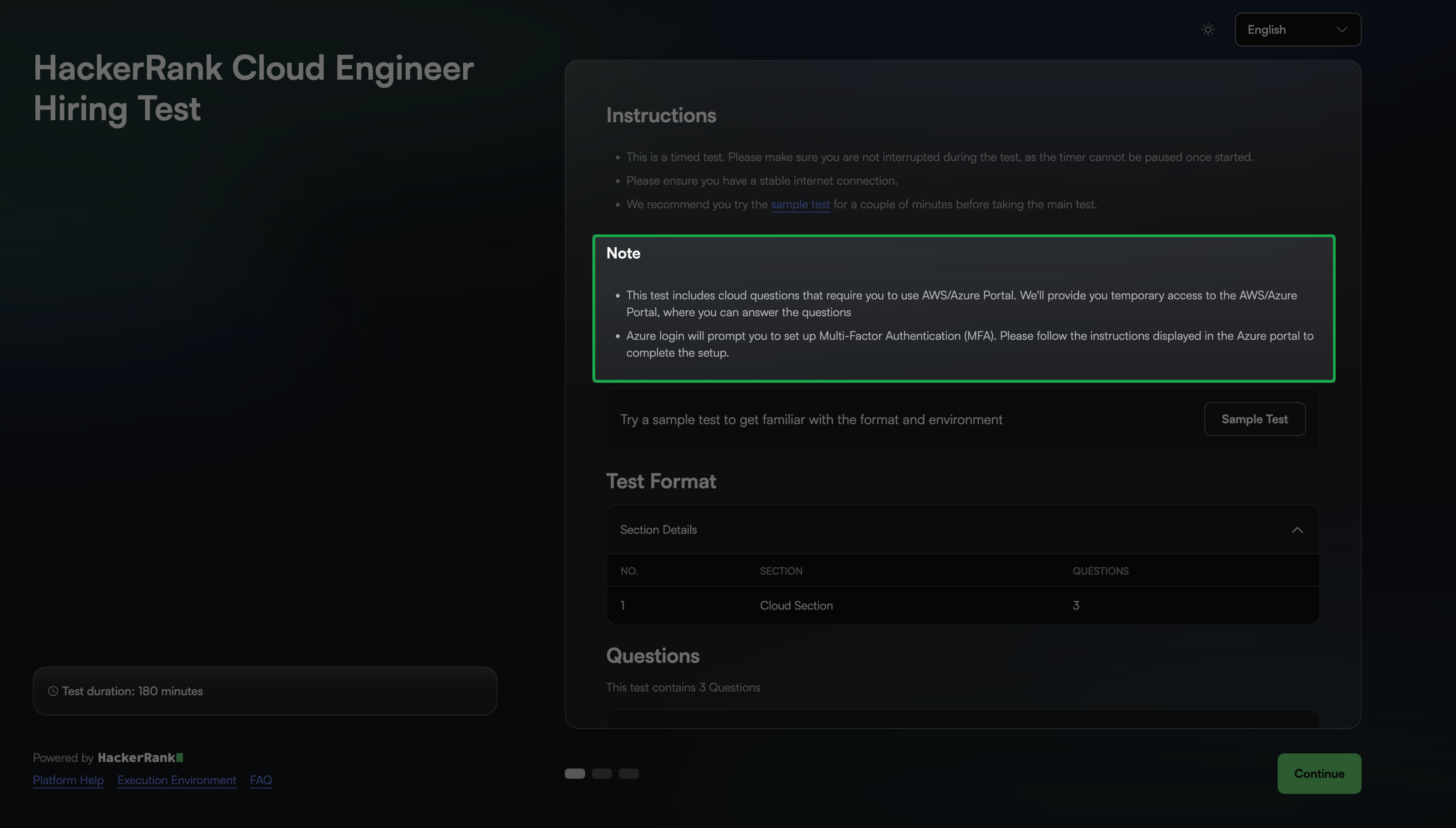Viewport: 1456px width, 828px height.
Task: Click the QUESTIONS column header
Action: 1100,571
